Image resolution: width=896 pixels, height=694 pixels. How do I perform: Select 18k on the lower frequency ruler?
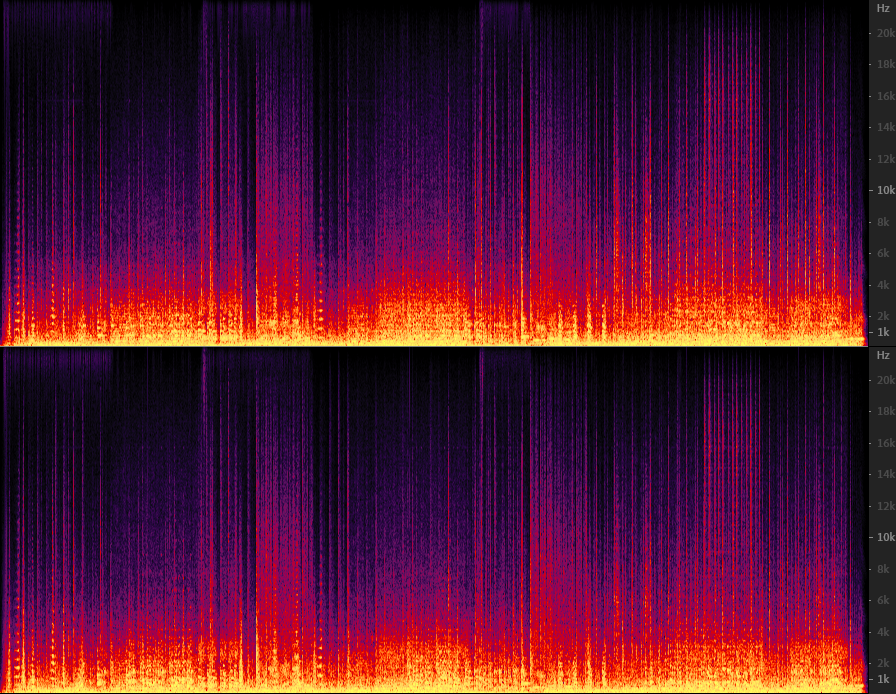(x=885, y=411)
